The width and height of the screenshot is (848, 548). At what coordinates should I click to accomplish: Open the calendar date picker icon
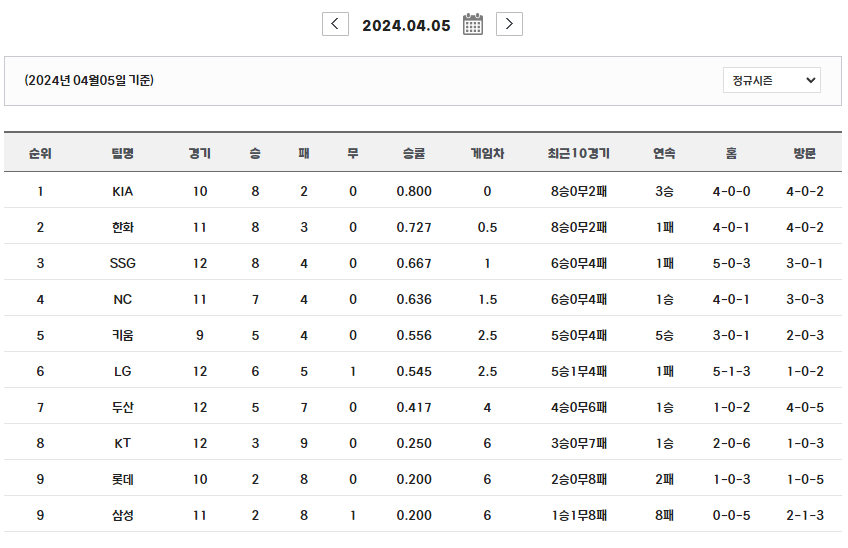[x=473, y=24]
